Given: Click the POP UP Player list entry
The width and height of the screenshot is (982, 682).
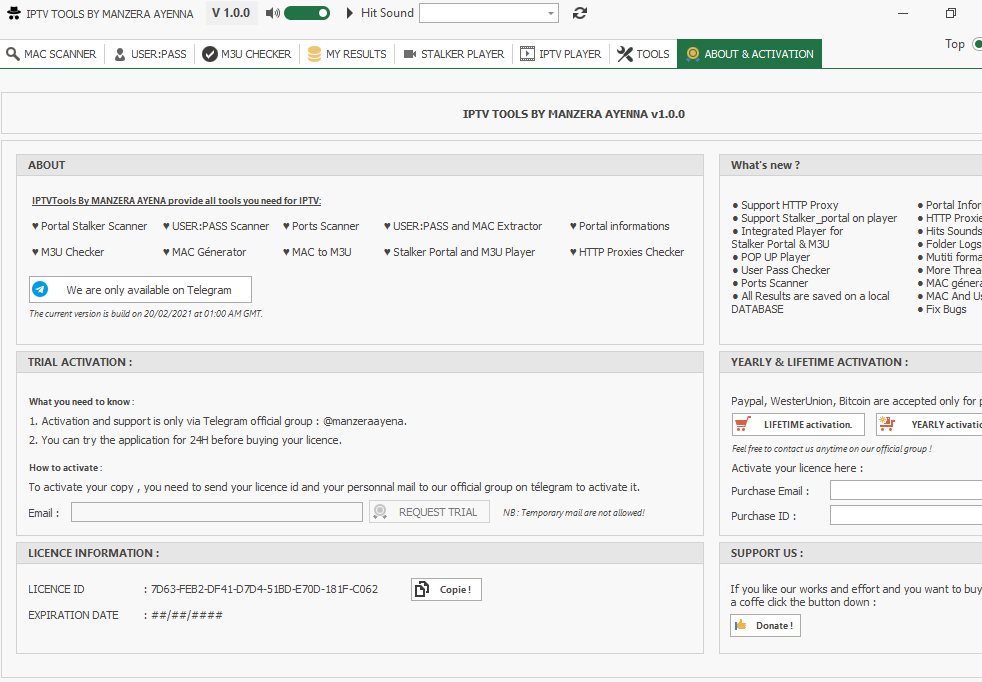Looking at the screenshot, I should click(771, 257).
